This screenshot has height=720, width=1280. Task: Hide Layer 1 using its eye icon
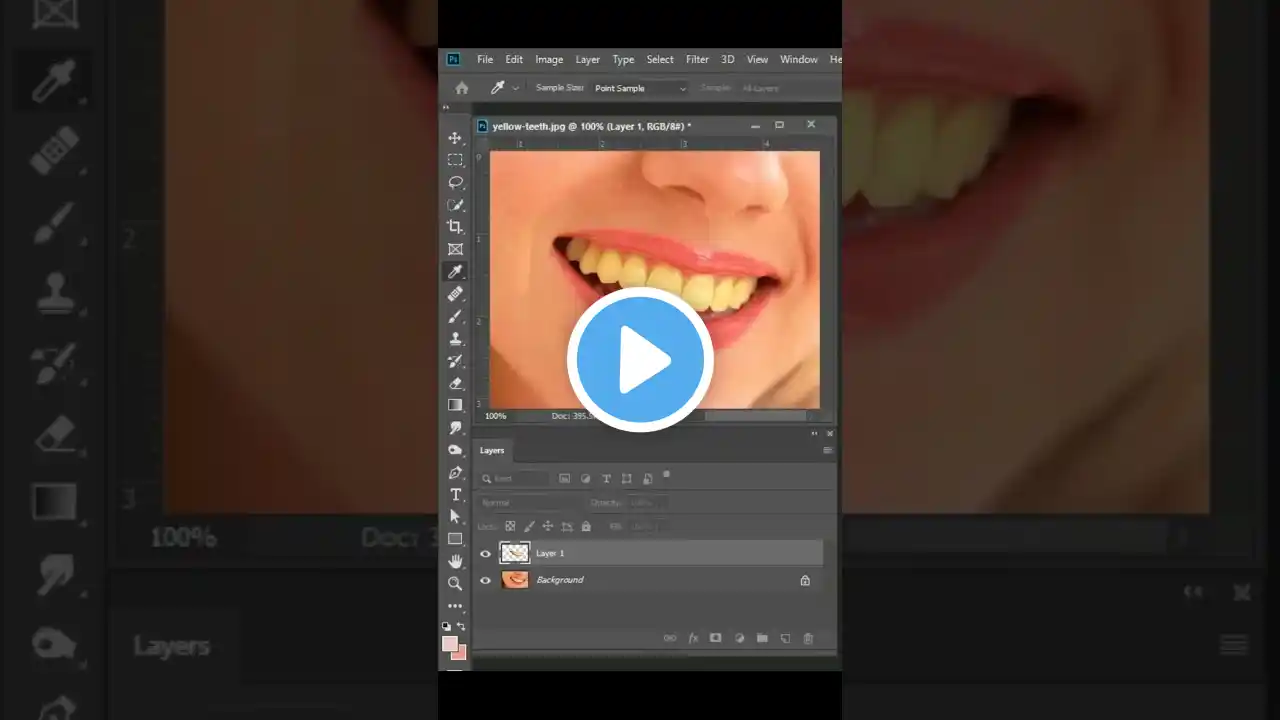[486, 553]
